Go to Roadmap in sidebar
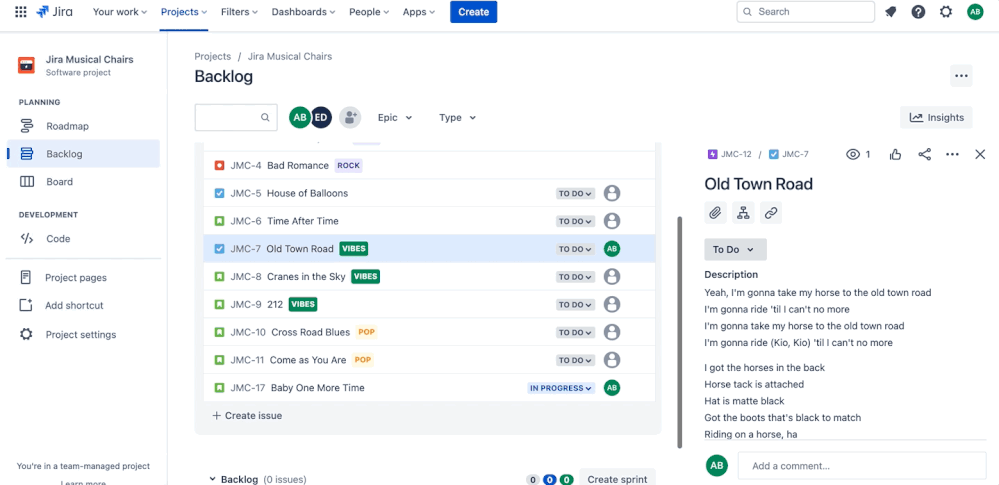 [x=83, y=126]
